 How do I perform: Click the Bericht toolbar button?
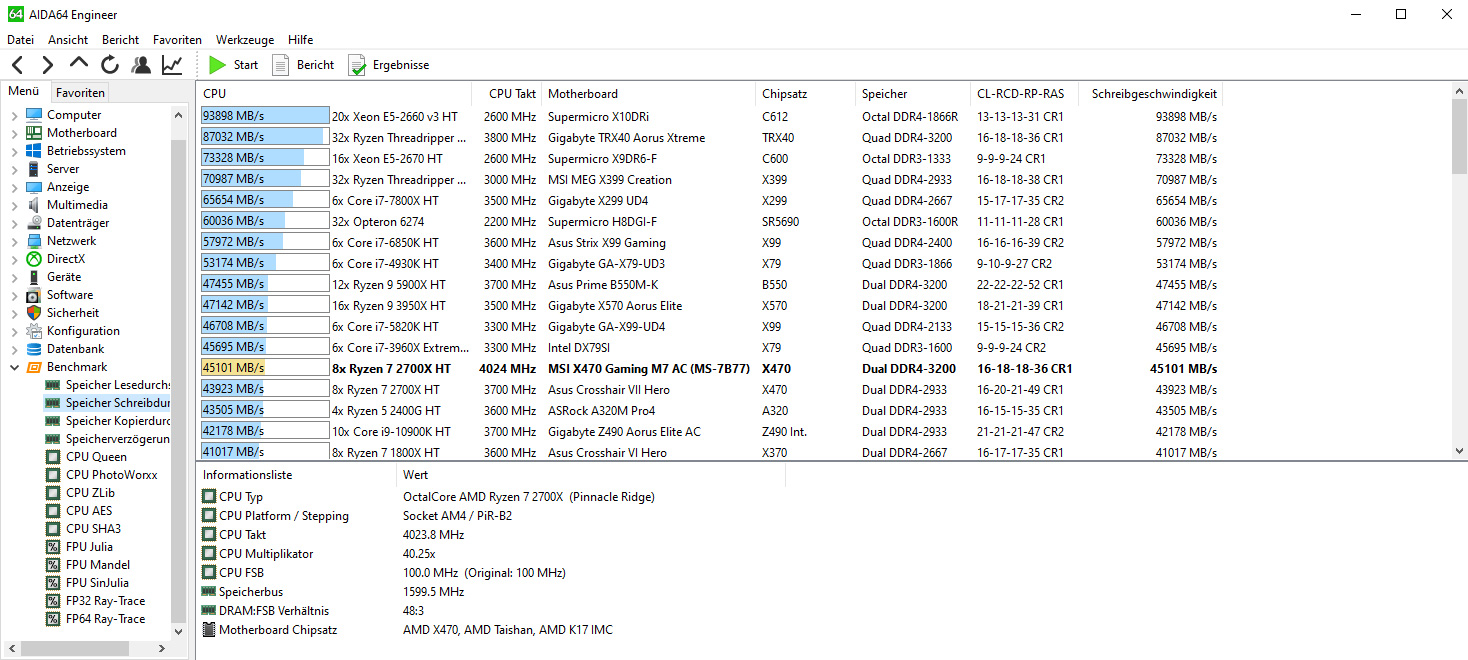(303, 65)
